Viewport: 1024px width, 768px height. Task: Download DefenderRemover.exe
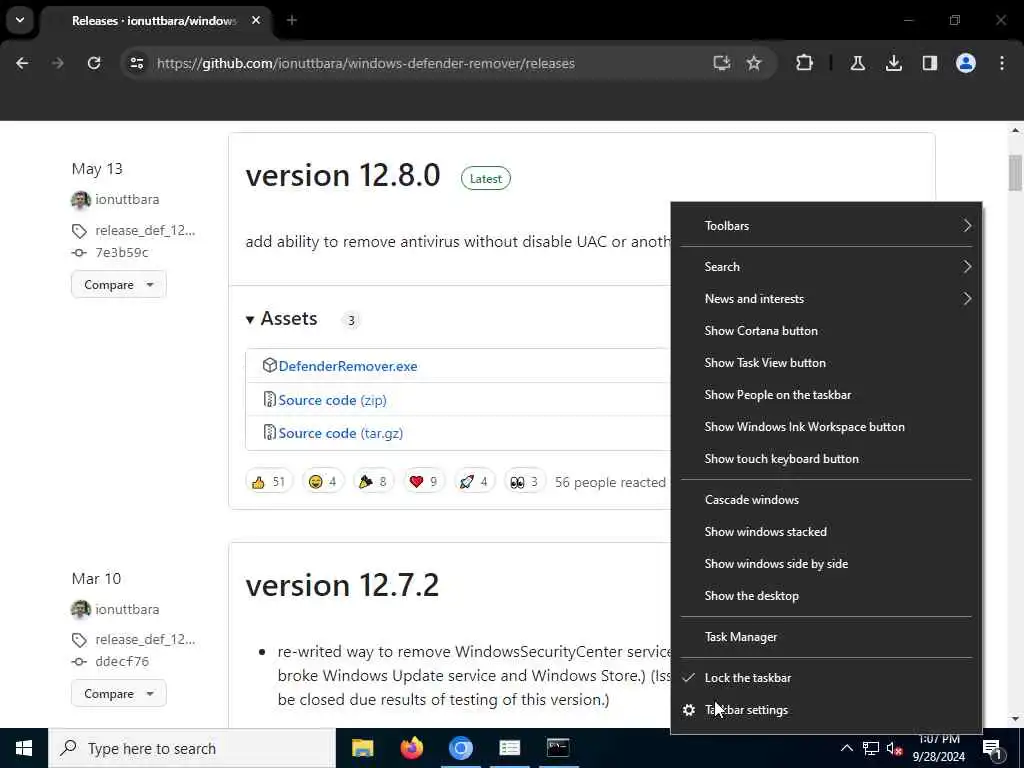(347, 366)
